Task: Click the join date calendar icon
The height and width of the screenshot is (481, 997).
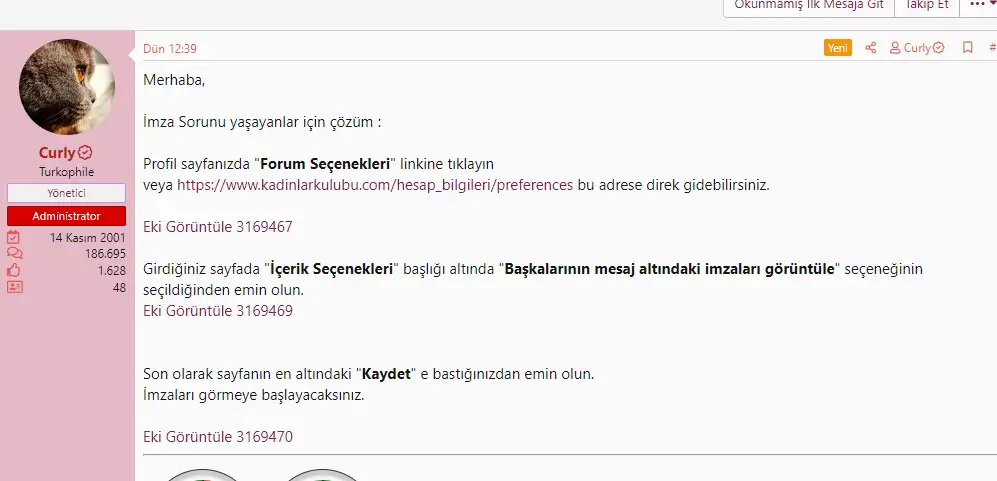Action: pos(14,238)
